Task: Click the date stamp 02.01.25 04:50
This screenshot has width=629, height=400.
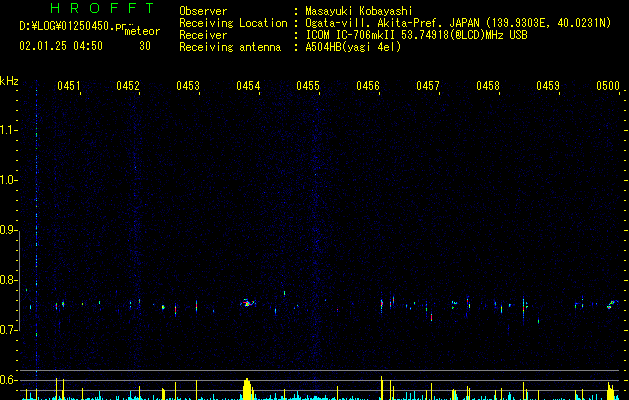Action: pyautogui.click(x=61, y=46)
